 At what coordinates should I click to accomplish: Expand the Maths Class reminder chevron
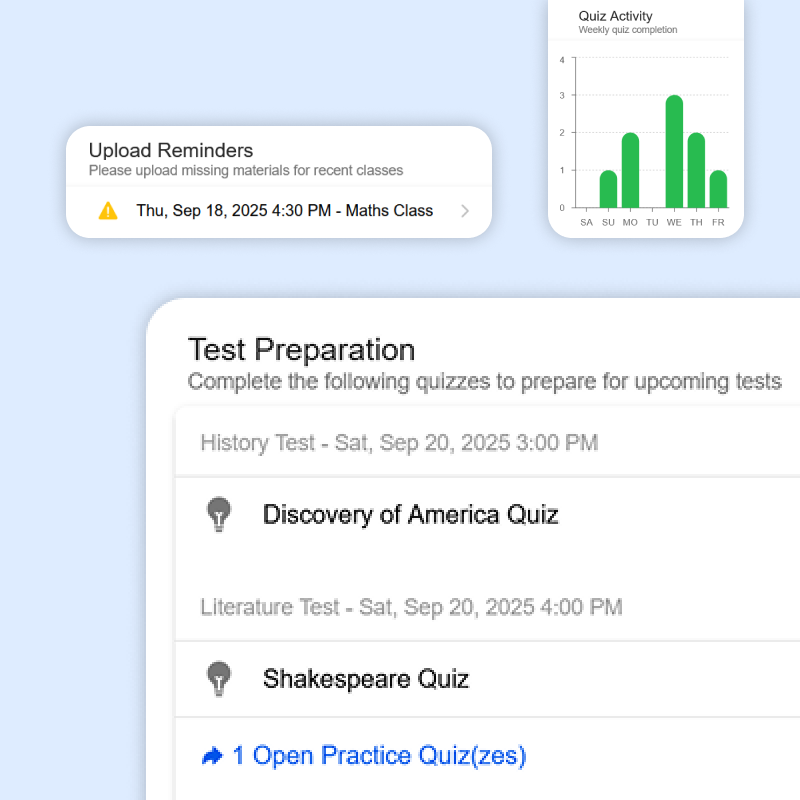pyautogui.click(x=464, y=211)
